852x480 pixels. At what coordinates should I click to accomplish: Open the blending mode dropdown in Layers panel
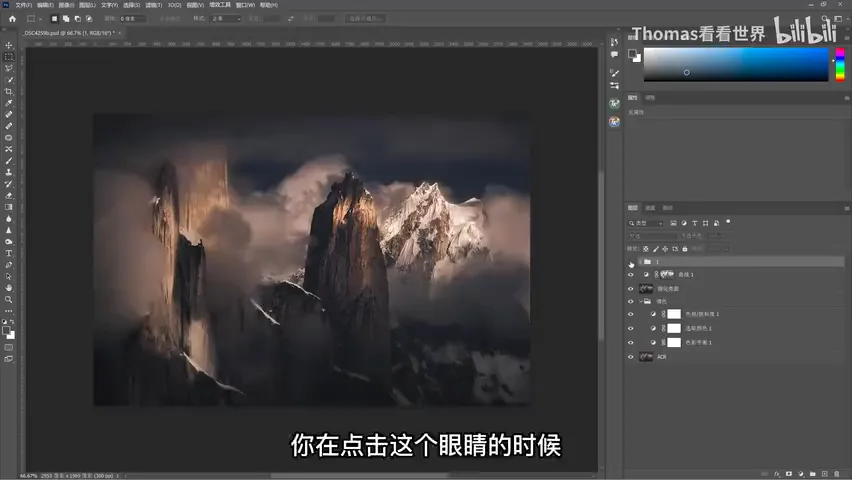point(652,236)
